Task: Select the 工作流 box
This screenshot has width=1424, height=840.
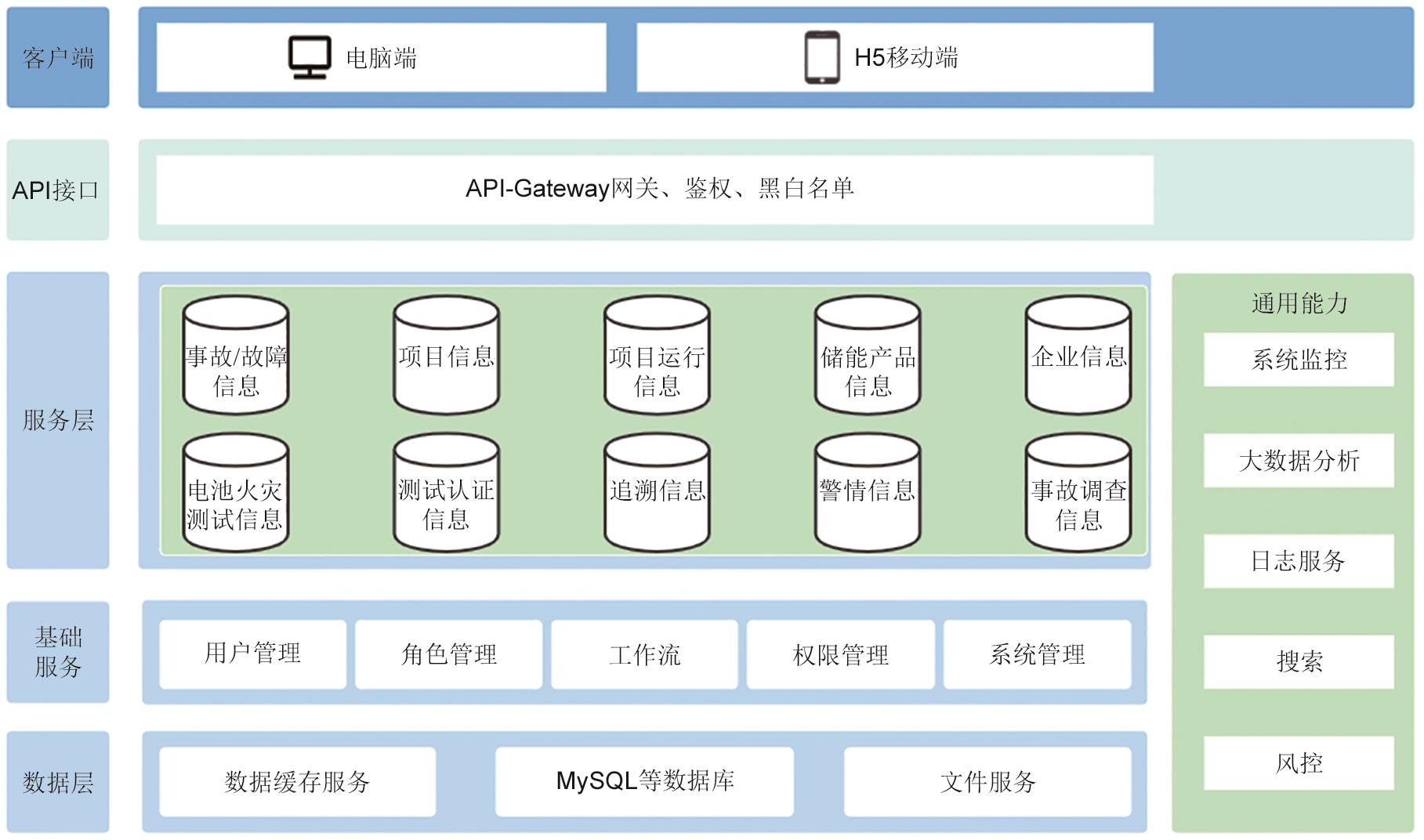Action: tap(644, 654)
